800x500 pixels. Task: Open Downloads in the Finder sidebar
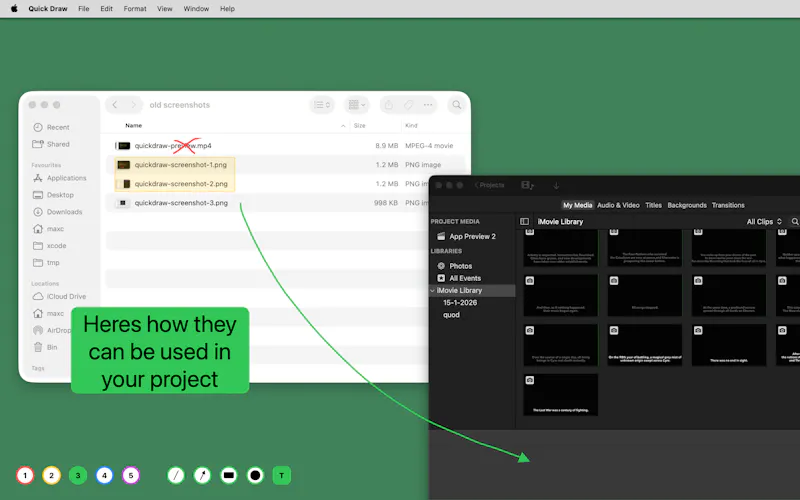click(x=57, y=212)
